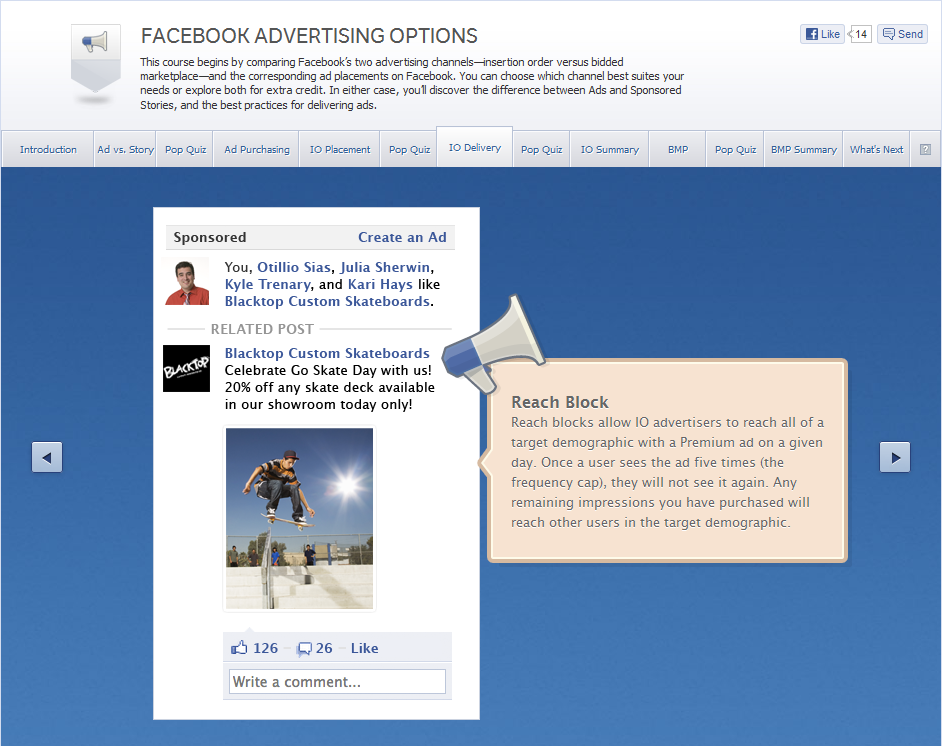Open the Pop Quiz tab after Ad vs. Story
This screenshot has width=942, height=746.
(x=185, y=150)
